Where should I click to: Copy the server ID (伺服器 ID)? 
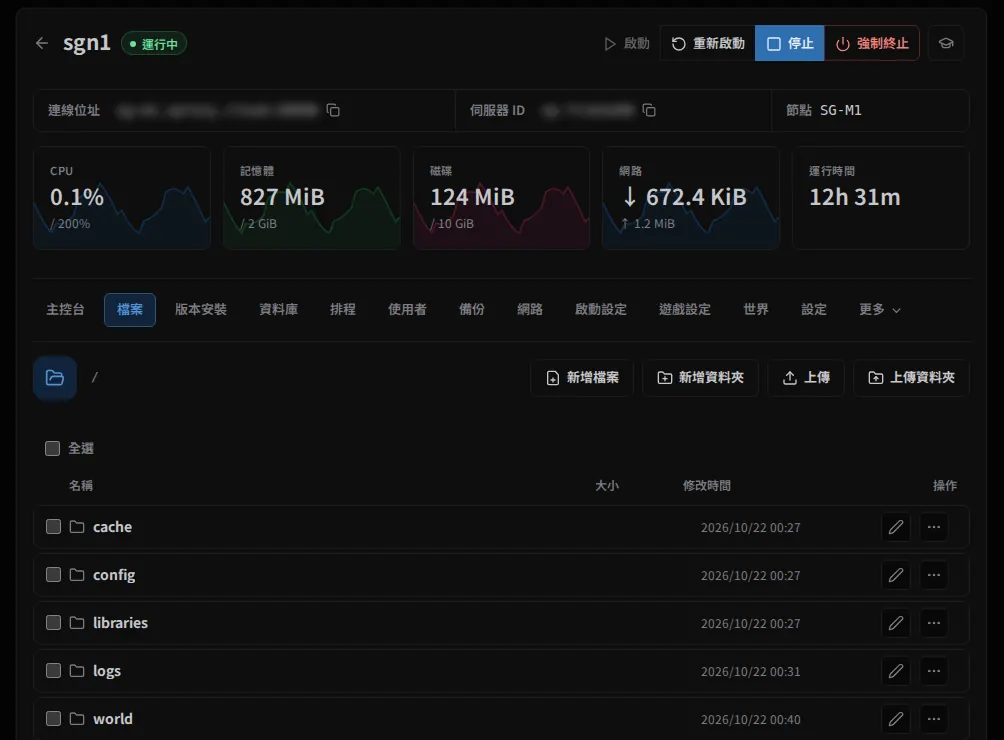pos(649,110)
